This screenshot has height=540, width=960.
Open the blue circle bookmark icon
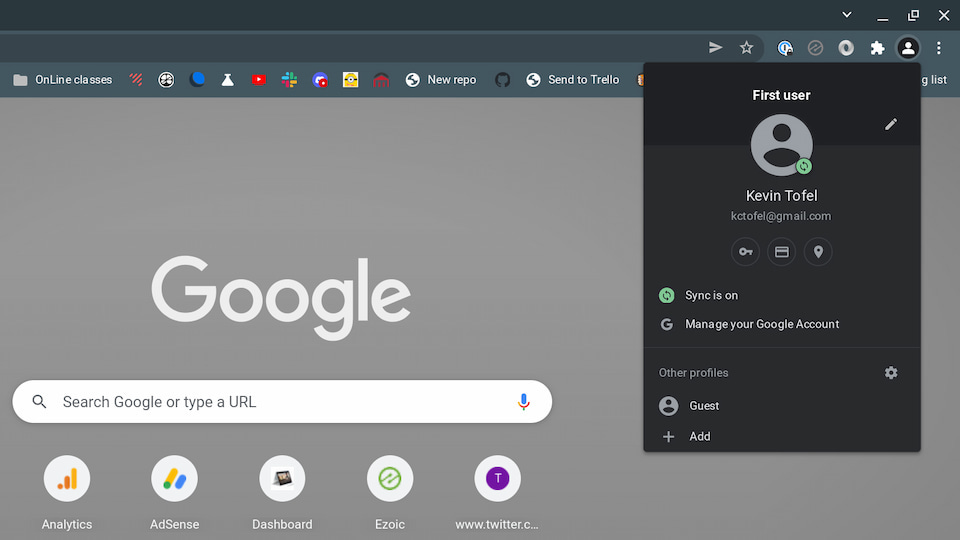point(197,80)
